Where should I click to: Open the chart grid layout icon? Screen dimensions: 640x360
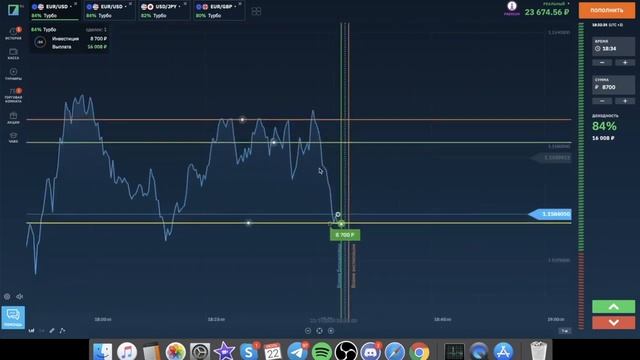(256, 11)
